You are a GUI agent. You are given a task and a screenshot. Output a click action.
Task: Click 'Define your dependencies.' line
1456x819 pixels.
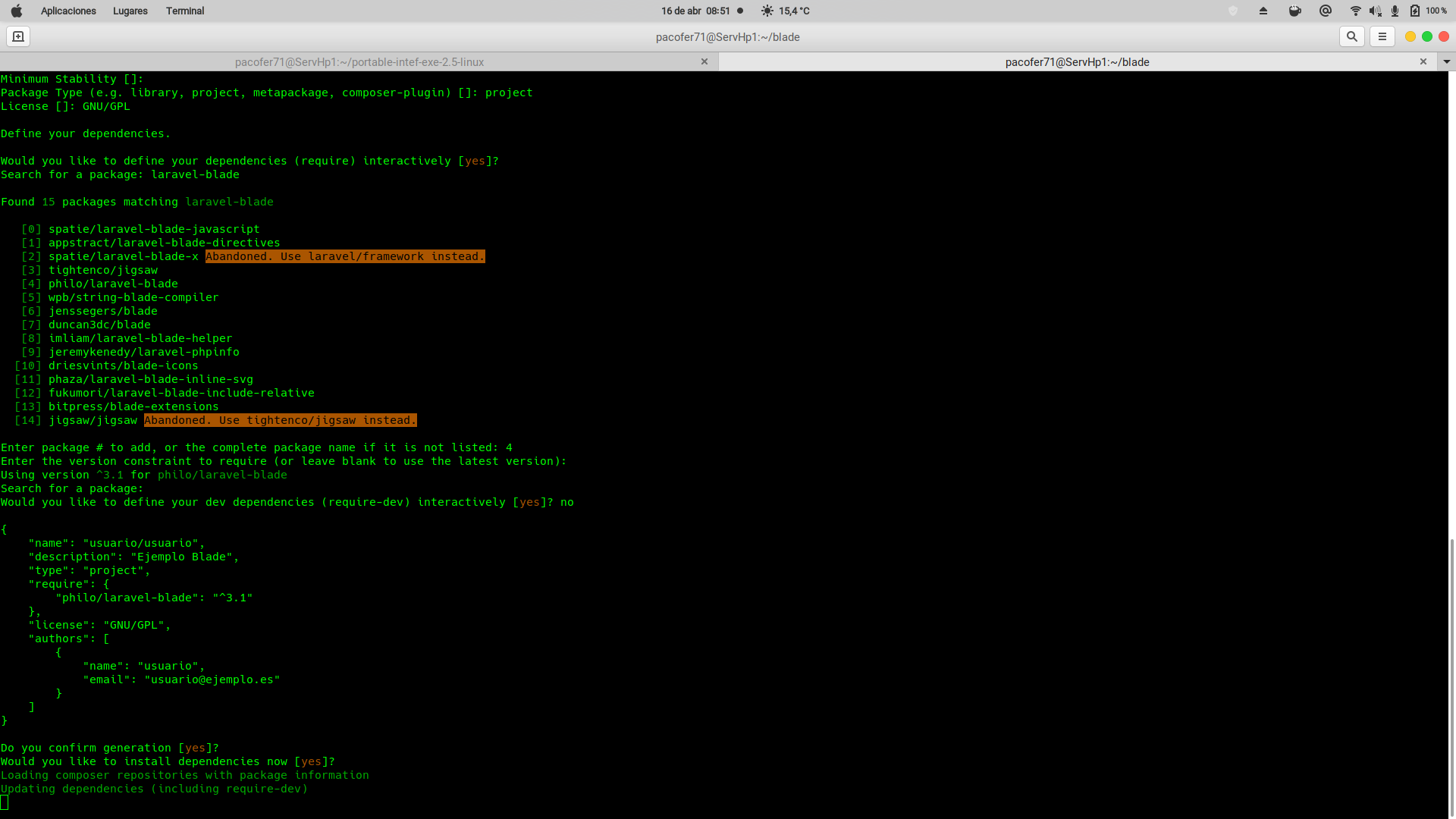86,133
